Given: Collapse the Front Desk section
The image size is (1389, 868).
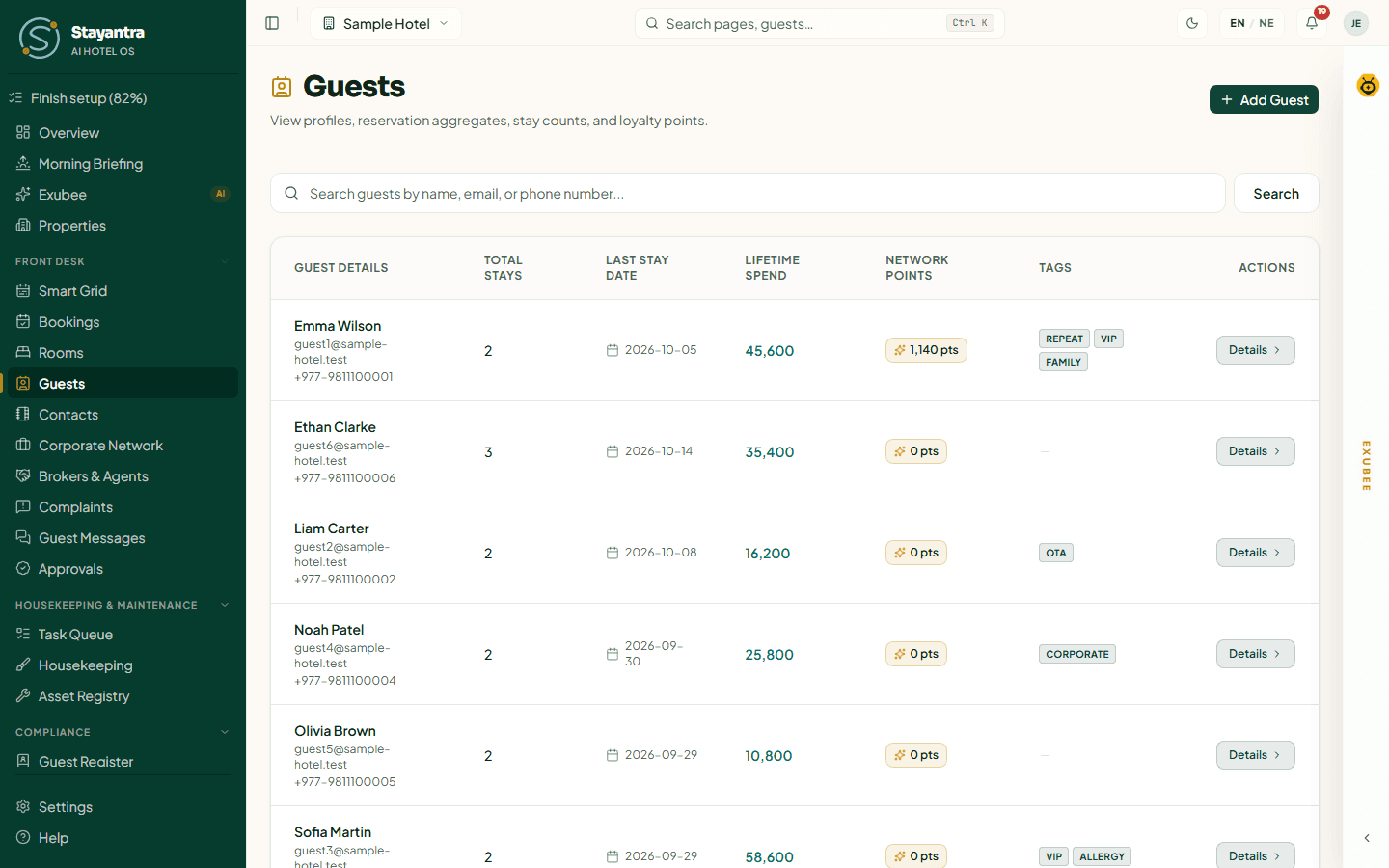Looking at the screenshot, I should coord(225,261).
